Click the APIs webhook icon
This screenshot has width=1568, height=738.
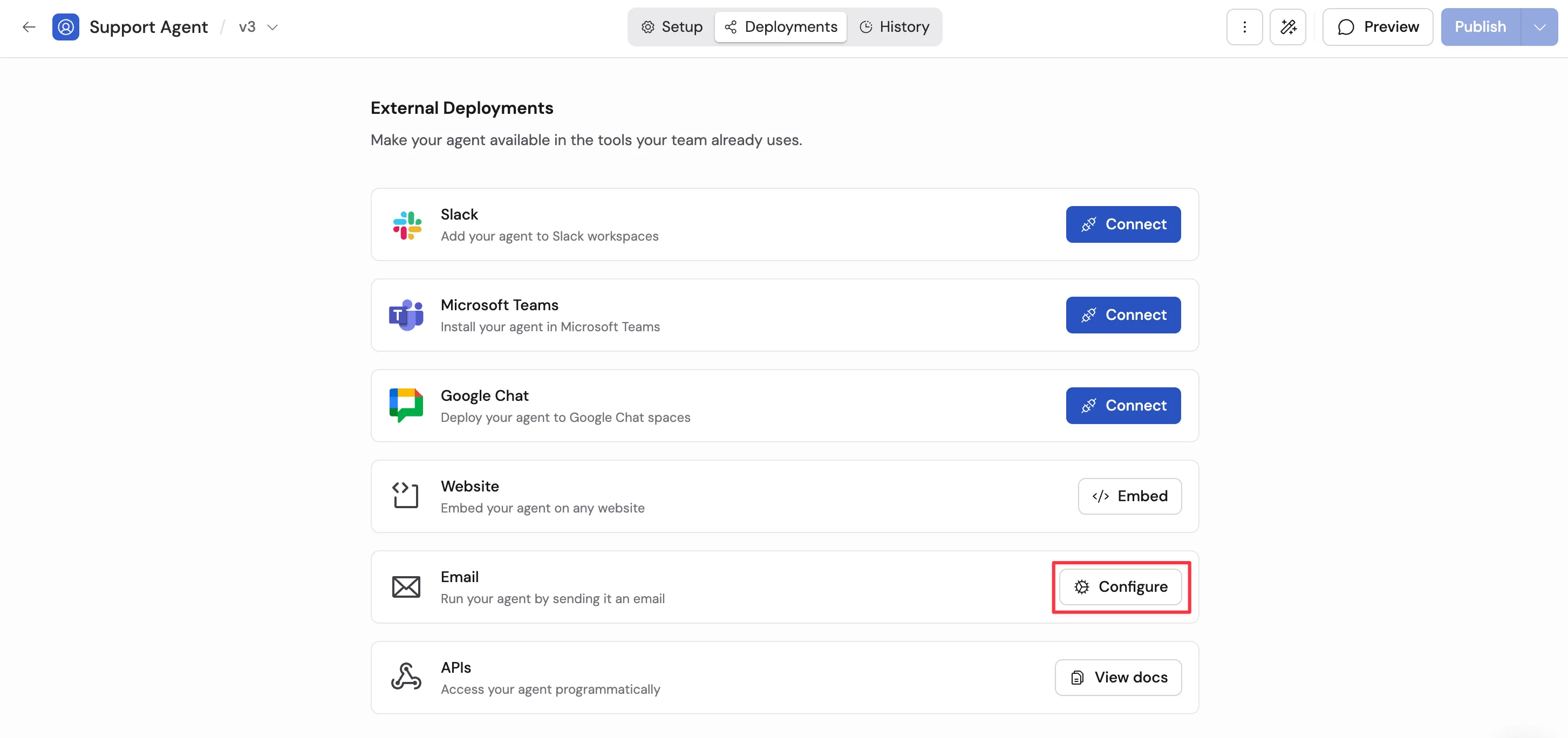coord(406,676)
